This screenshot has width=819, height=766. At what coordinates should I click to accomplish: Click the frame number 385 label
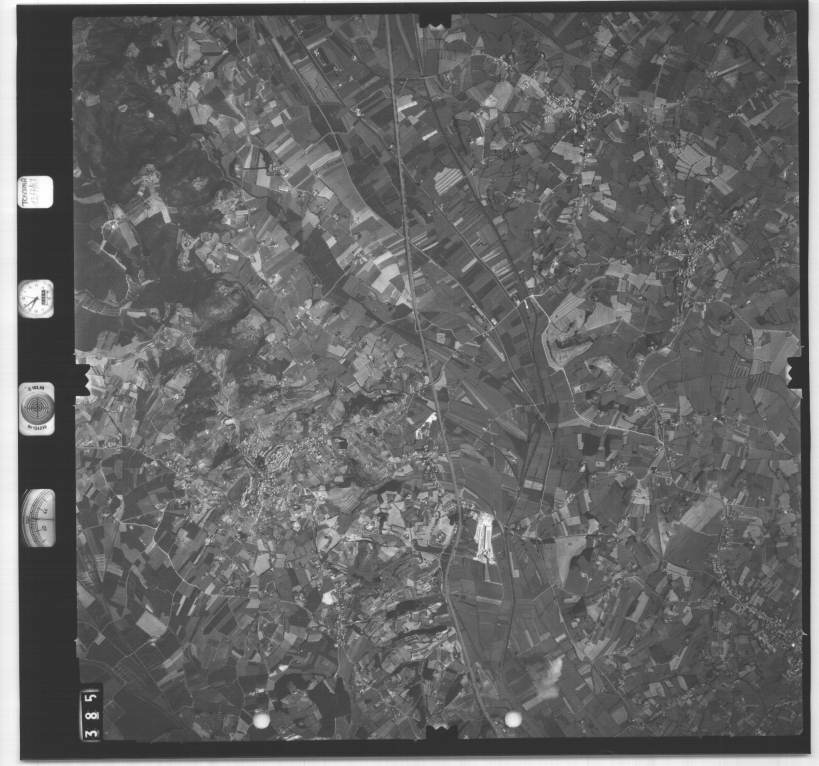(90, 713)
